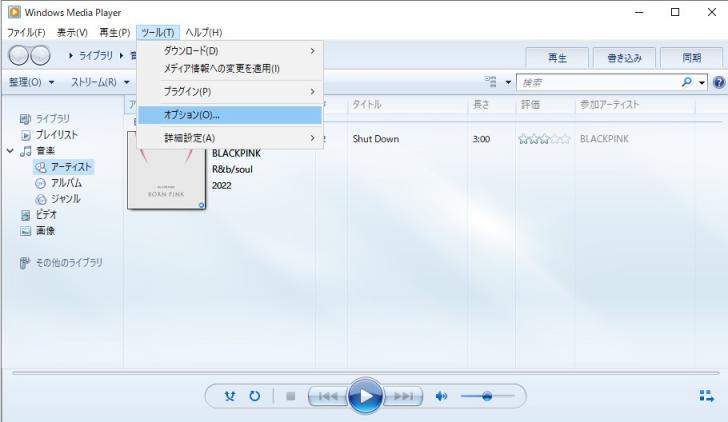Open the view options dropdown arrow
Viewport: 728px width, 422px height.
tap(508, 83)
